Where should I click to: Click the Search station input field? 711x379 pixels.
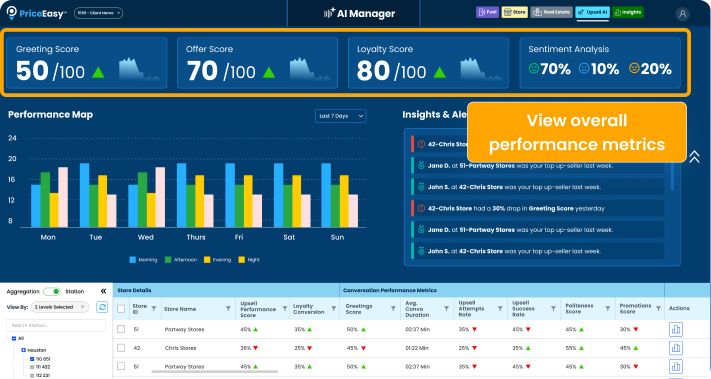[x=56, y=325]
